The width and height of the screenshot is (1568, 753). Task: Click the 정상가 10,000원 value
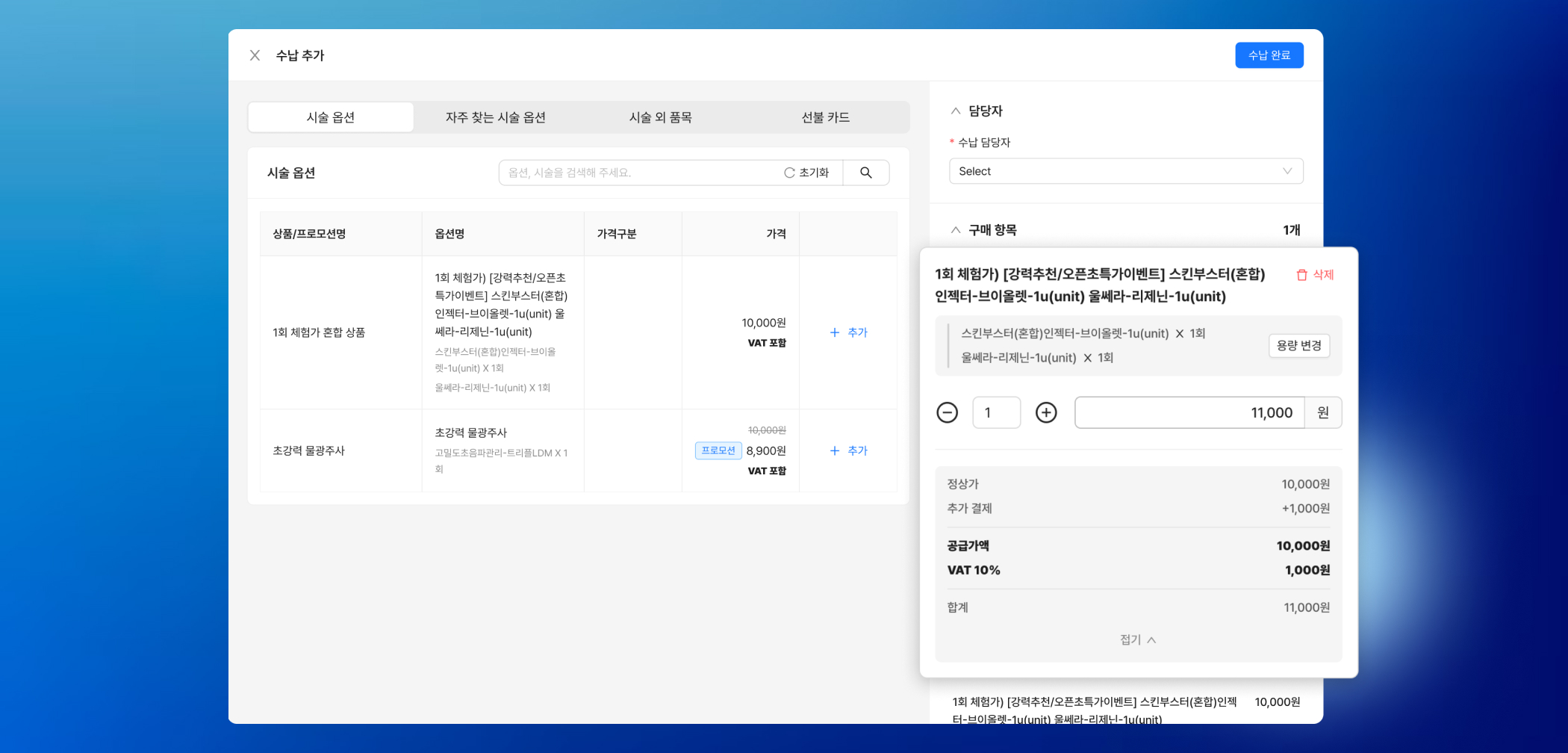point(1305,484)
